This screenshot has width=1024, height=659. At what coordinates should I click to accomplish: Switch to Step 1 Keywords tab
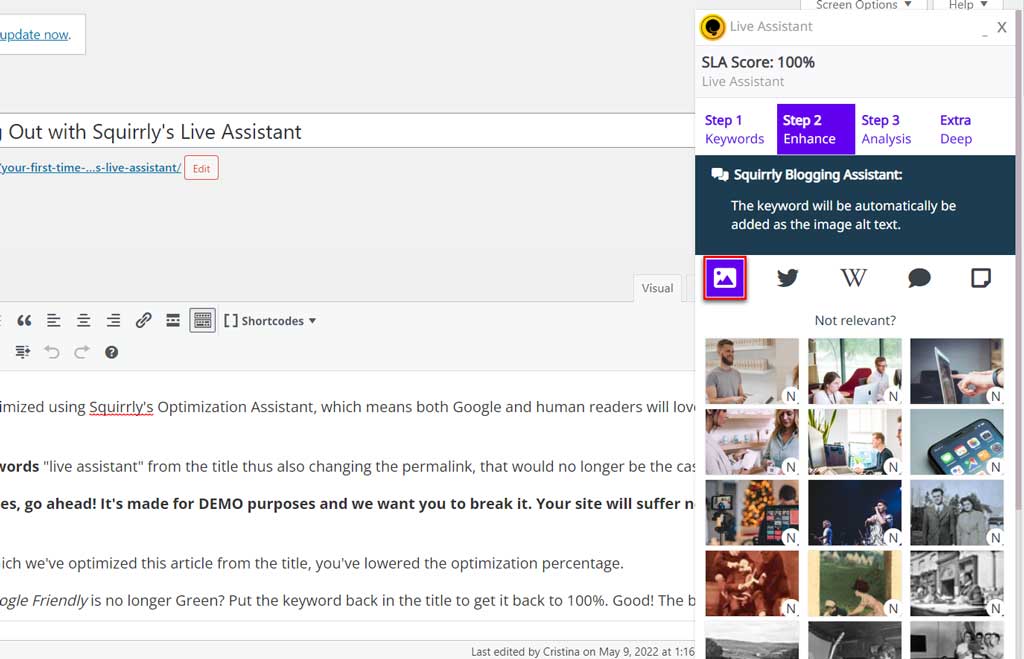click(x=734, y=129)
